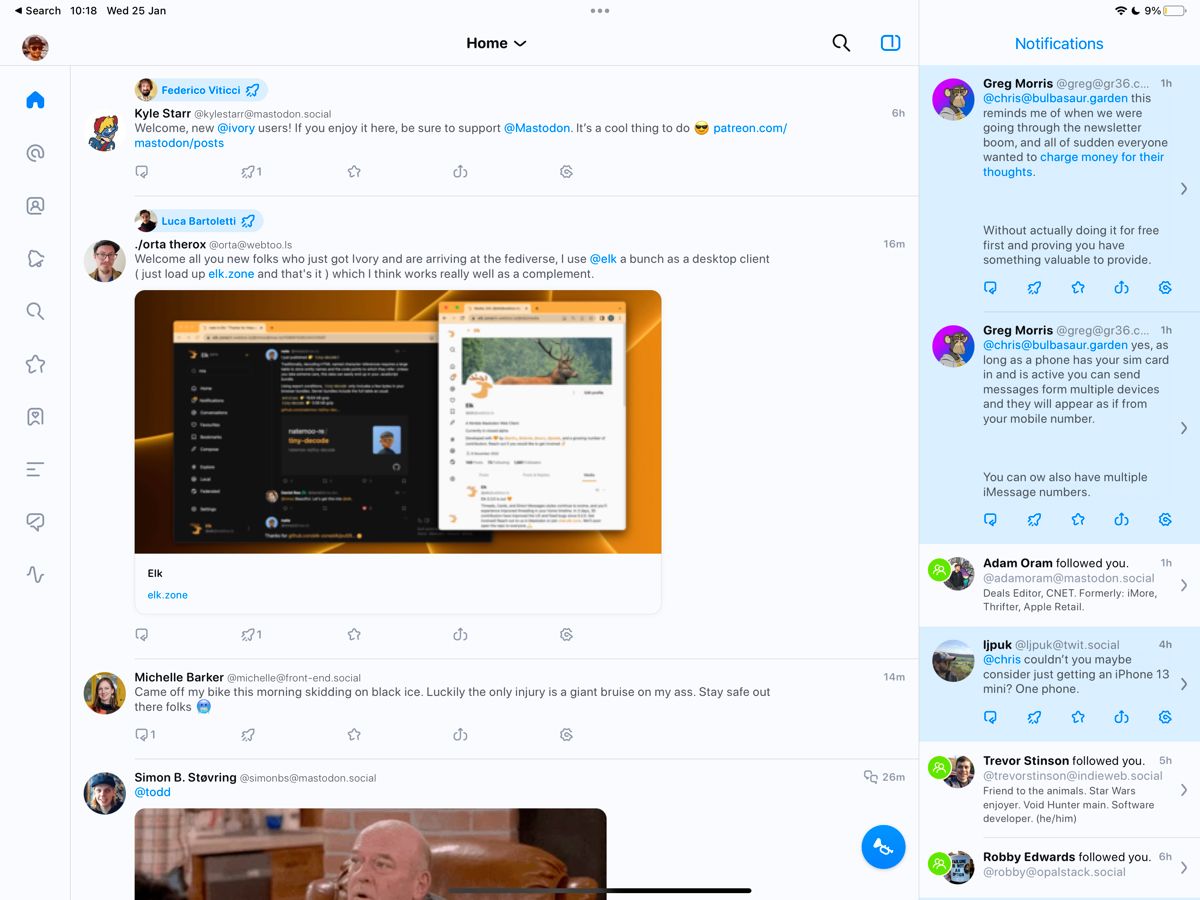Open the Lists icon in the sidebar
The height and width of the screenshot is (900, 1200).
[35, 469]
